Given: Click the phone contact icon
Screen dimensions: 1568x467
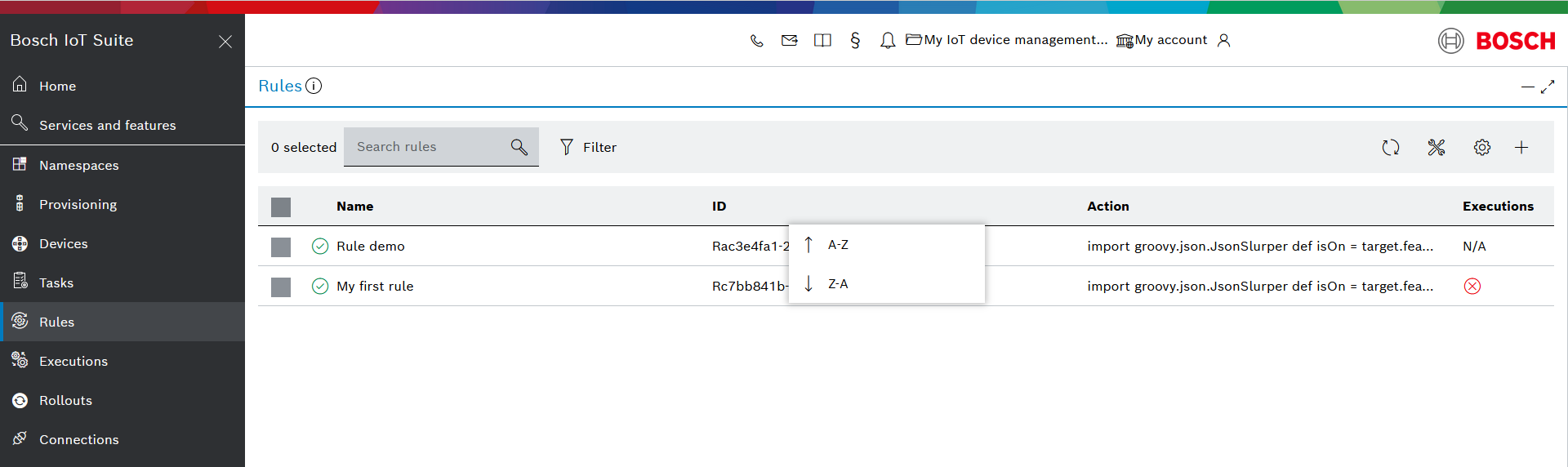Looking at the screenshot, I should pyautogui.click(x=757, y=40).
